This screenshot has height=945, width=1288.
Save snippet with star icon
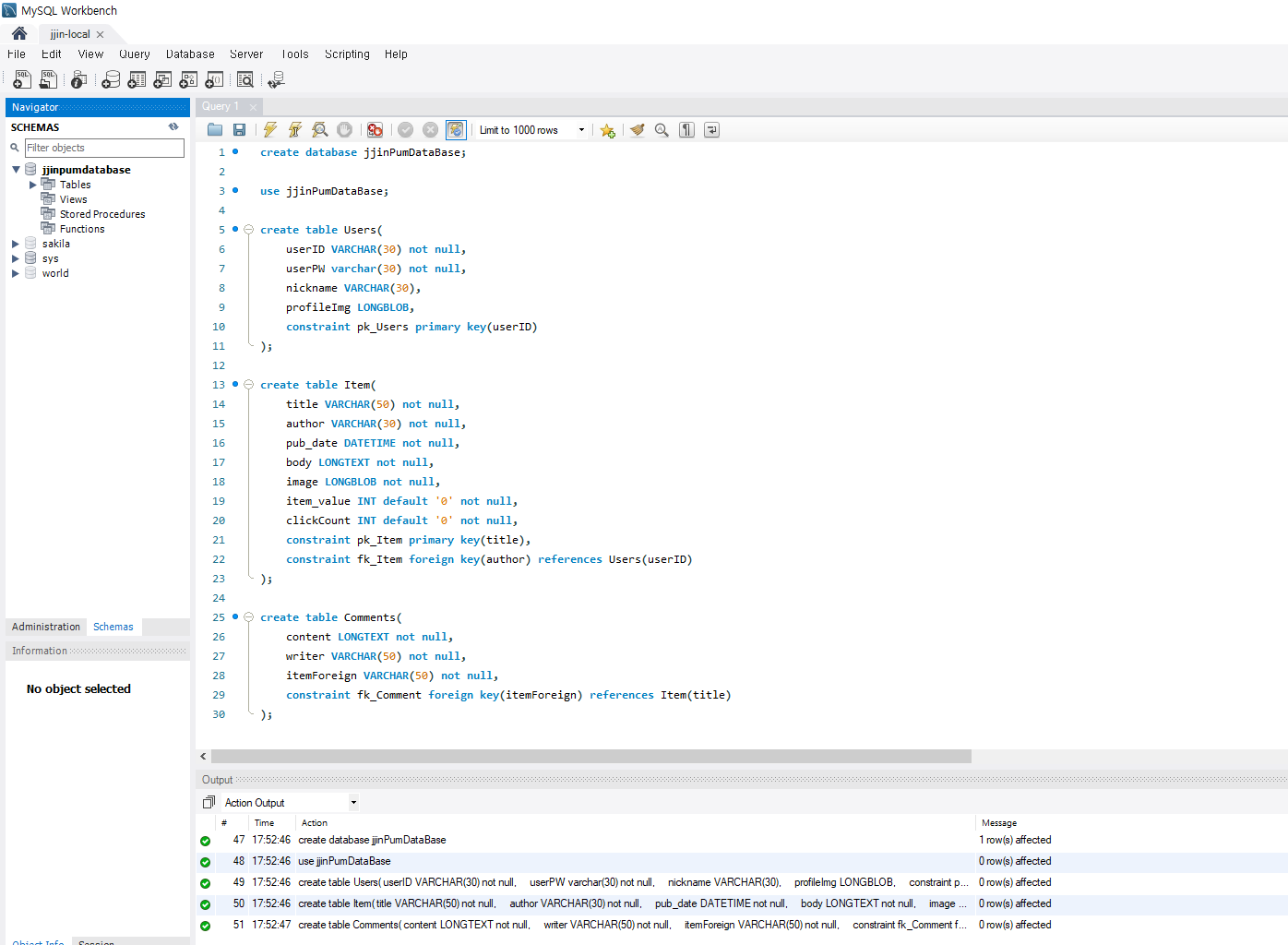pos(607,130)
